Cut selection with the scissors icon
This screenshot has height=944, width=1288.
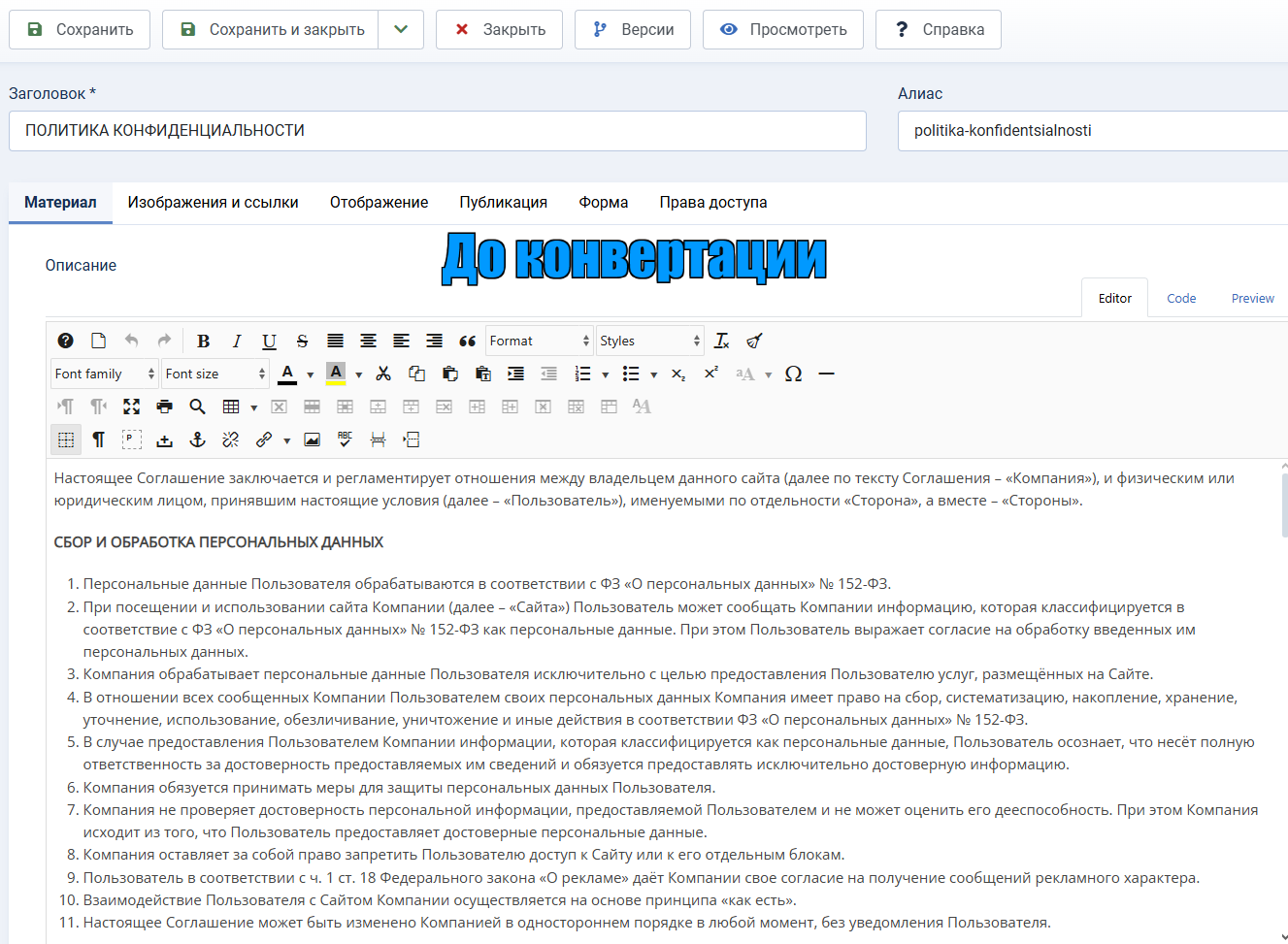[x=384, y=374]
